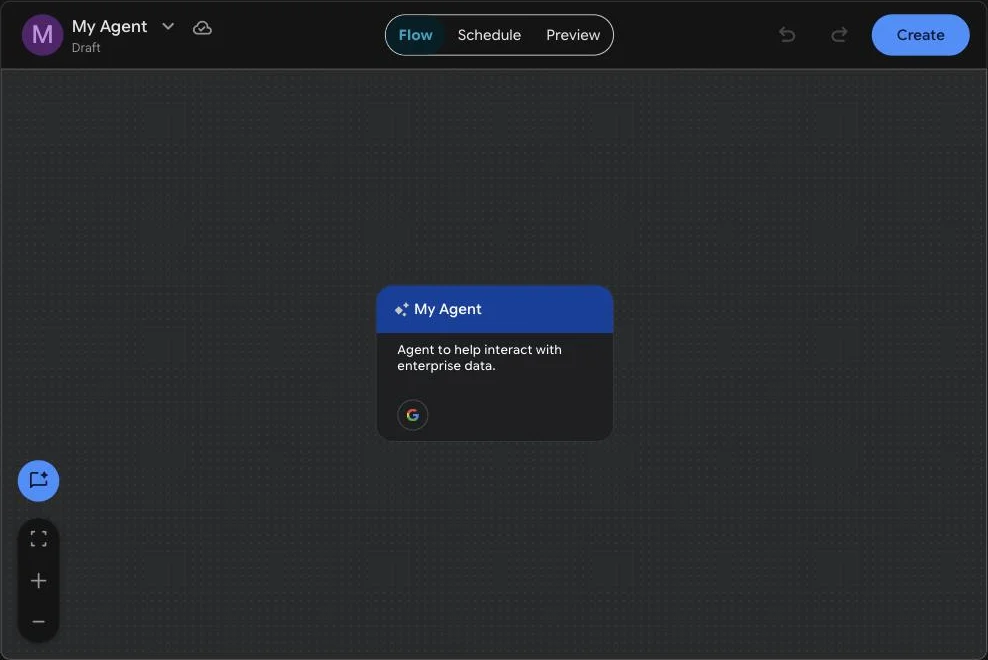
Task: Open the Schedule tab
Action: coord(489,35)
